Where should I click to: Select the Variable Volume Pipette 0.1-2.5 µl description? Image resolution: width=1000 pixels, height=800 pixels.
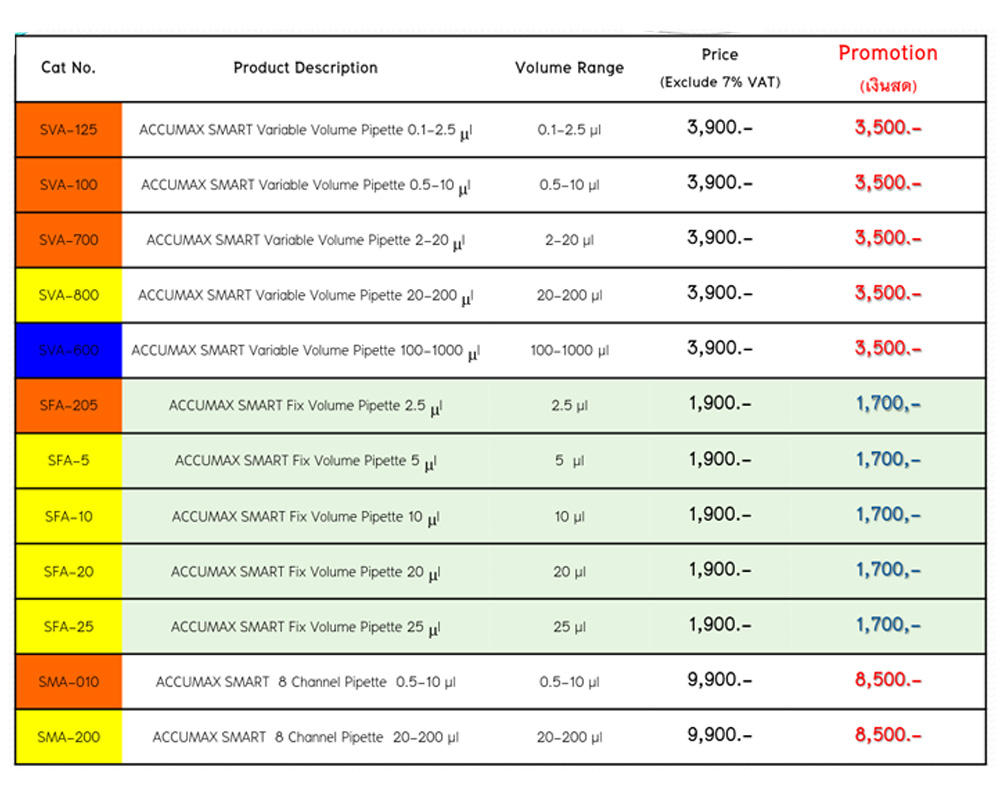[x=305, y=131]
